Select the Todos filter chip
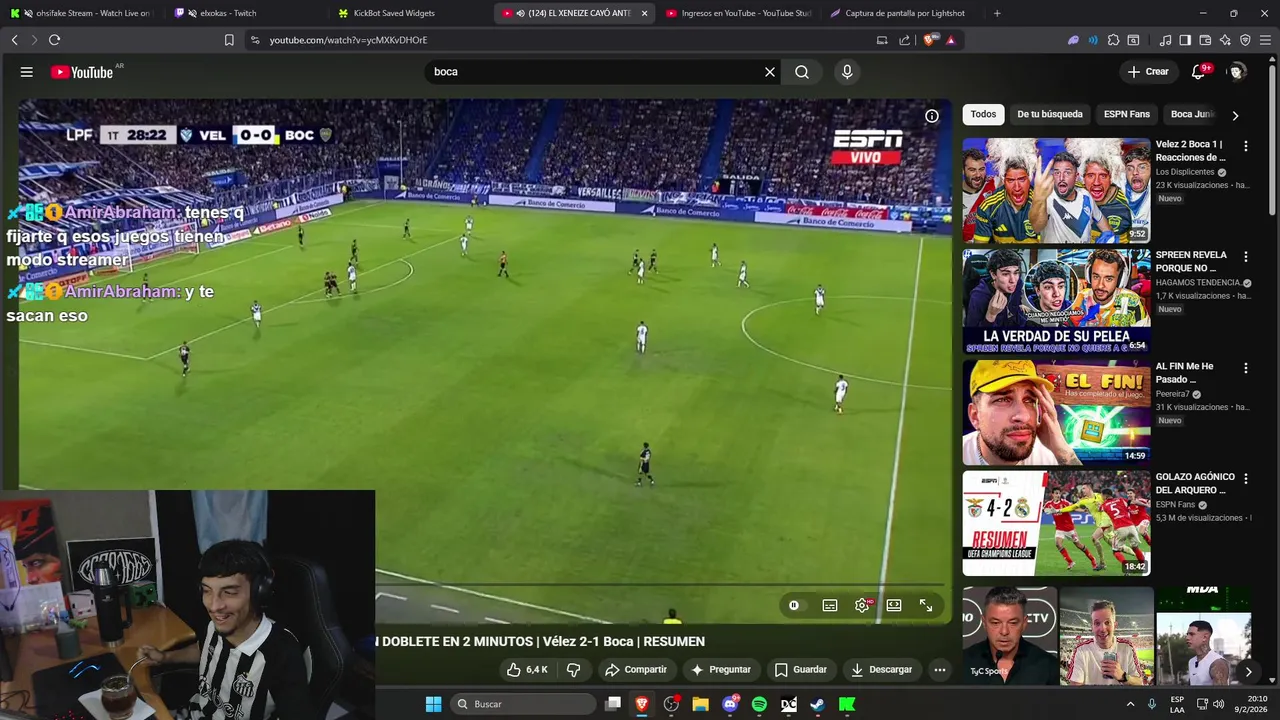The image size is (1280, 720). [x=983, y=114]
